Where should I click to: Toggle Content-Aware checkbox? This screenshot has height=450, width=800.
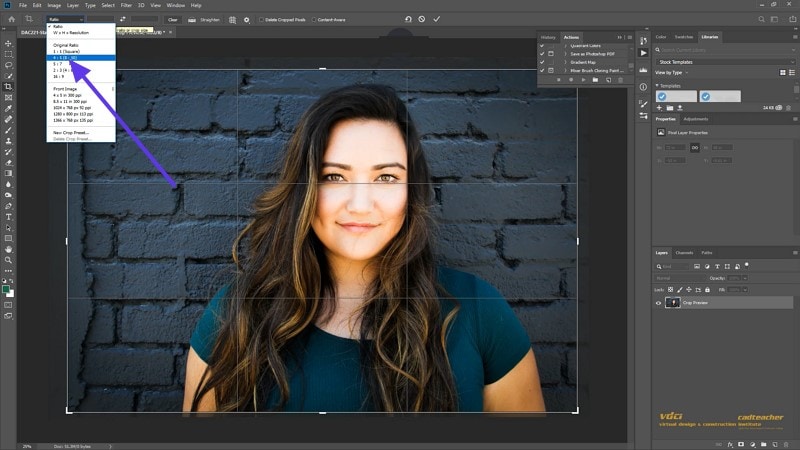(314, 20)
